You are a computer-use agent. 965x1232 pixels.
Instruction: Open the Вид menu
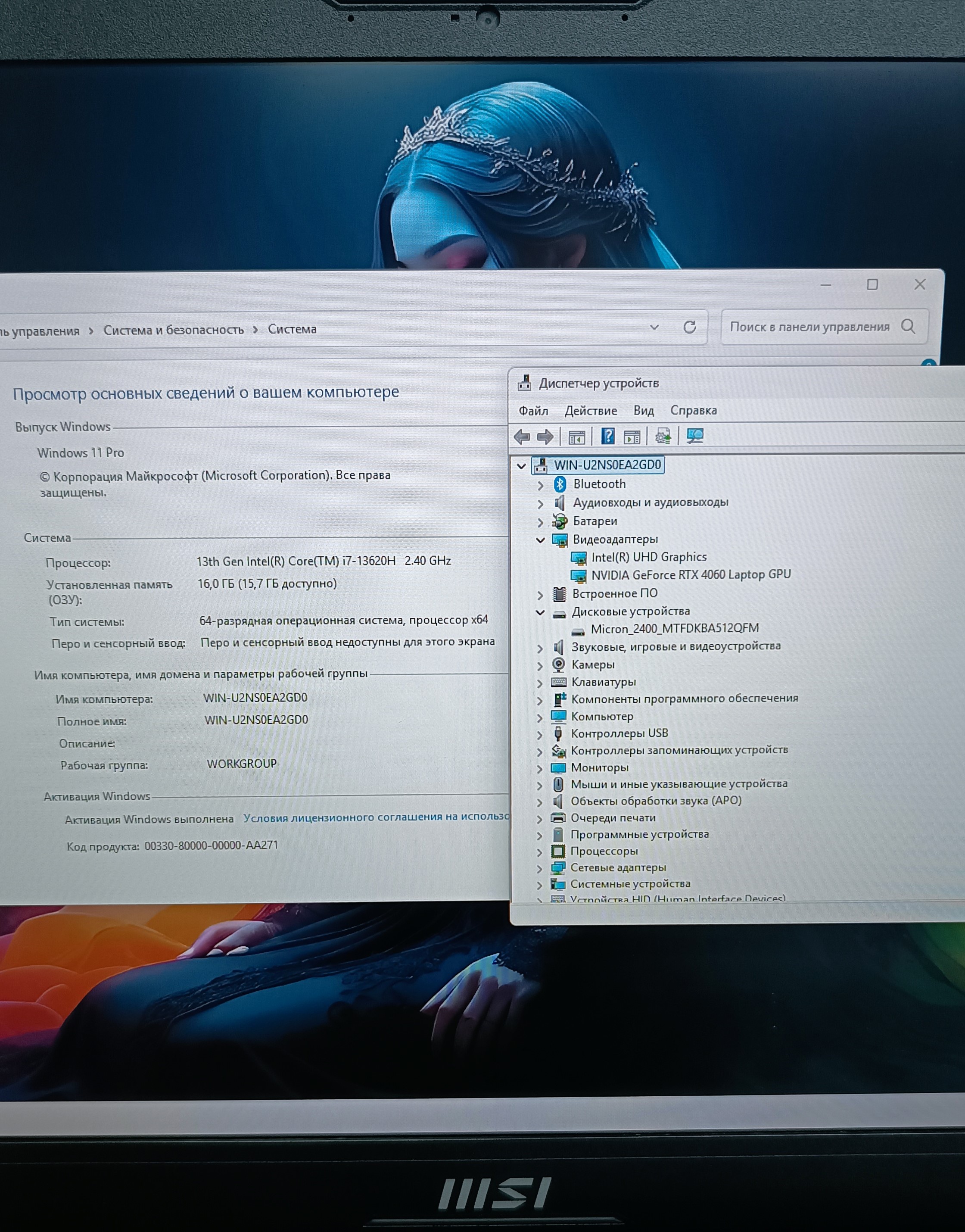coord(644,411)
